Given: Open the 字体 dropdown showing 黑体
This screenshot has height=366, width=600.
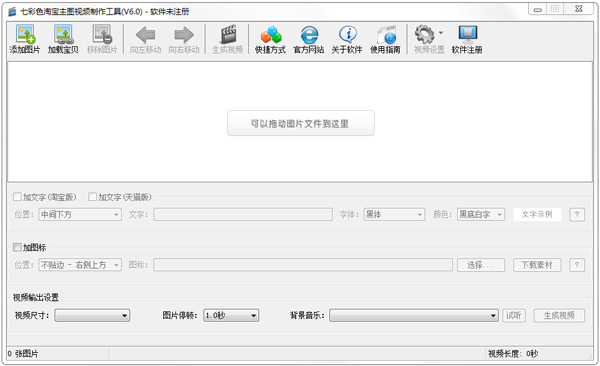Looking at the screenshot, I should pyautogui.click(x=395, y=214).
